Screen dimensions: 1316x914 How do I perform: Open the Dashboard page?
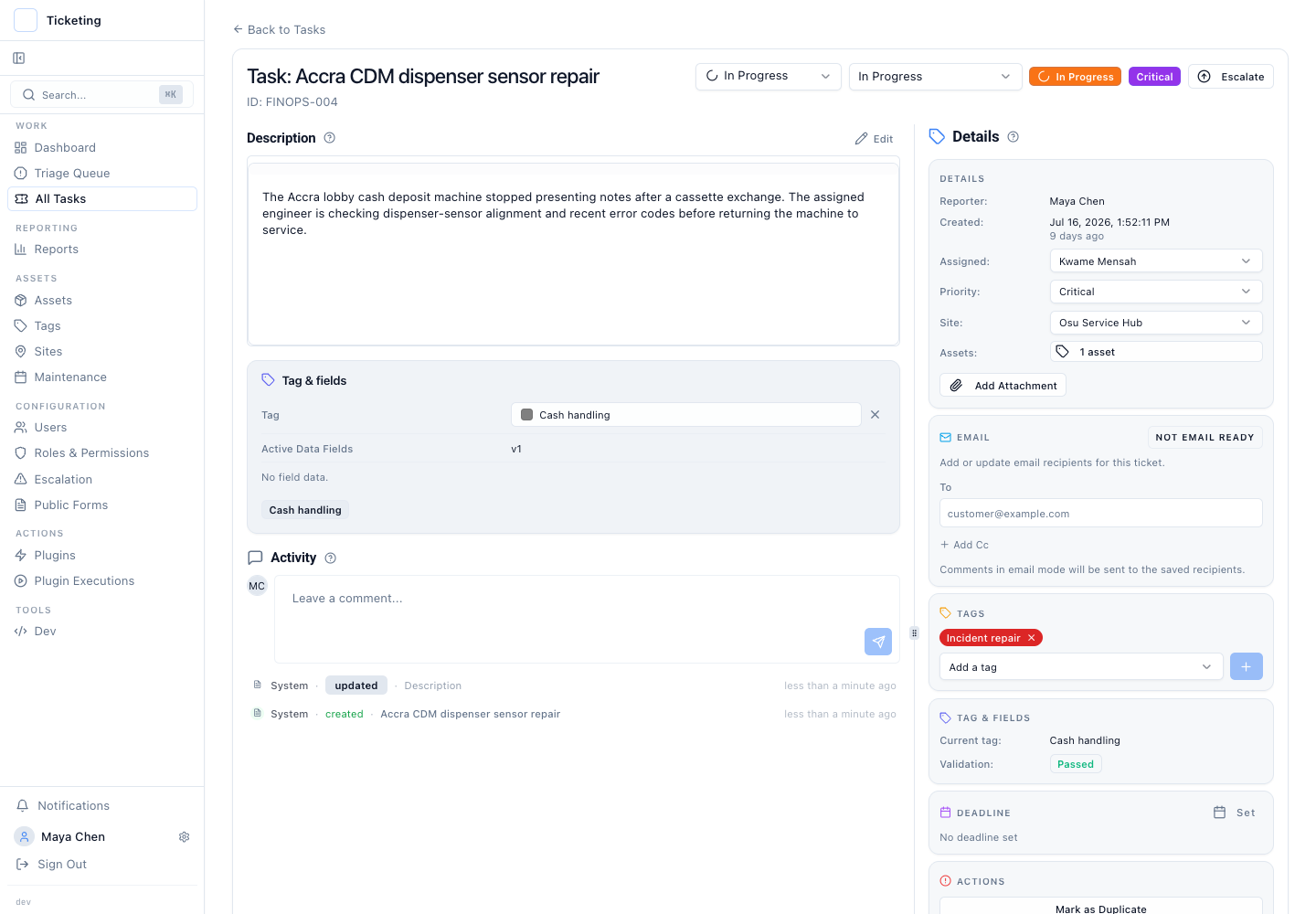pos(65,147)
